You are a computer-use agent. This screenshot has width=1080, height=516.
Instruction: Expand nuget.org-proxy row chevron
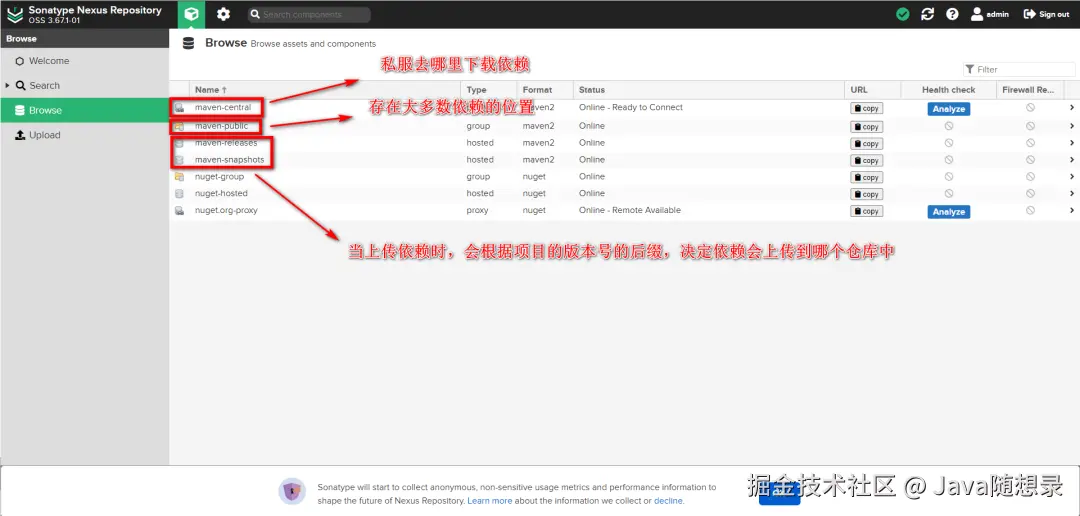(1072, 210)
